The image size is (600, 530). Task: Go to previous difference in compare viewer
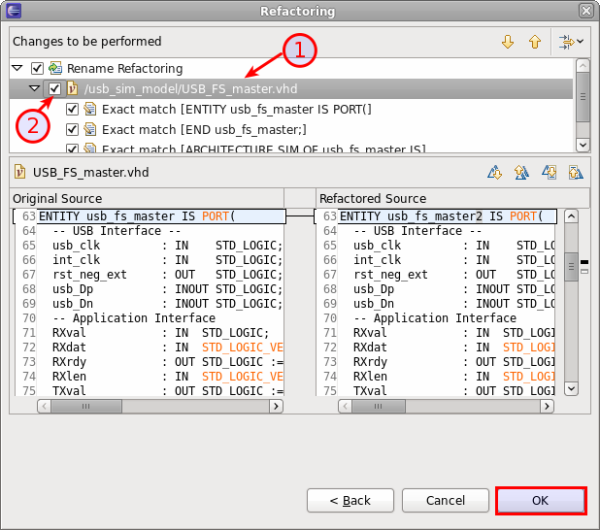point(522,173)
